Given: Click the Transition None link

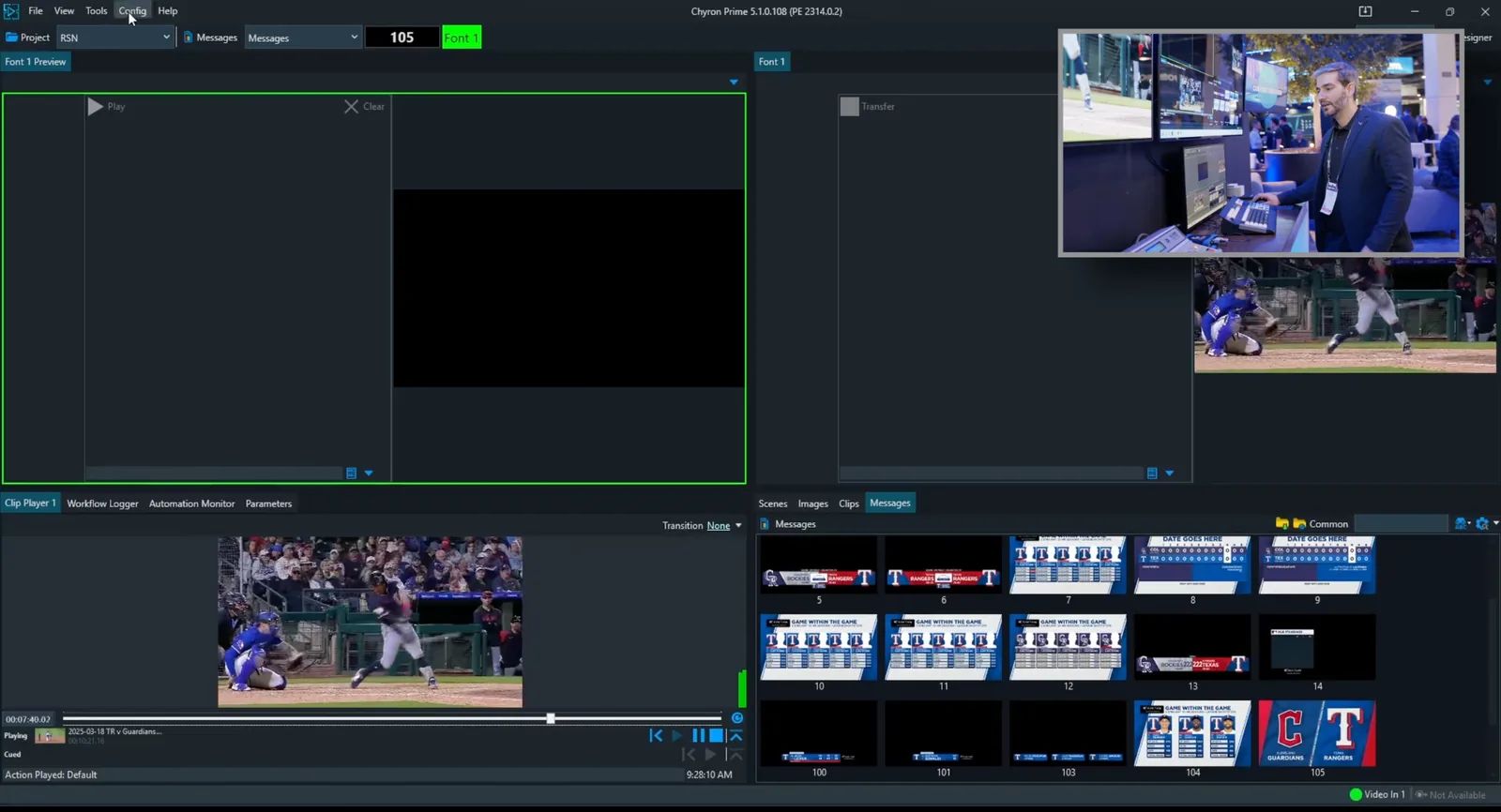Looking at the screenshot, I should [x=719, y=526].
